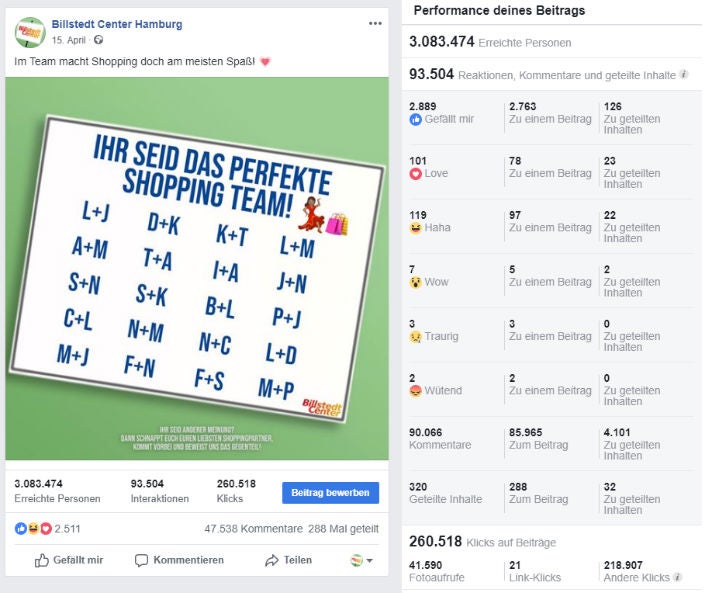Click the 288 Mal geteilt link

(343, 529)
